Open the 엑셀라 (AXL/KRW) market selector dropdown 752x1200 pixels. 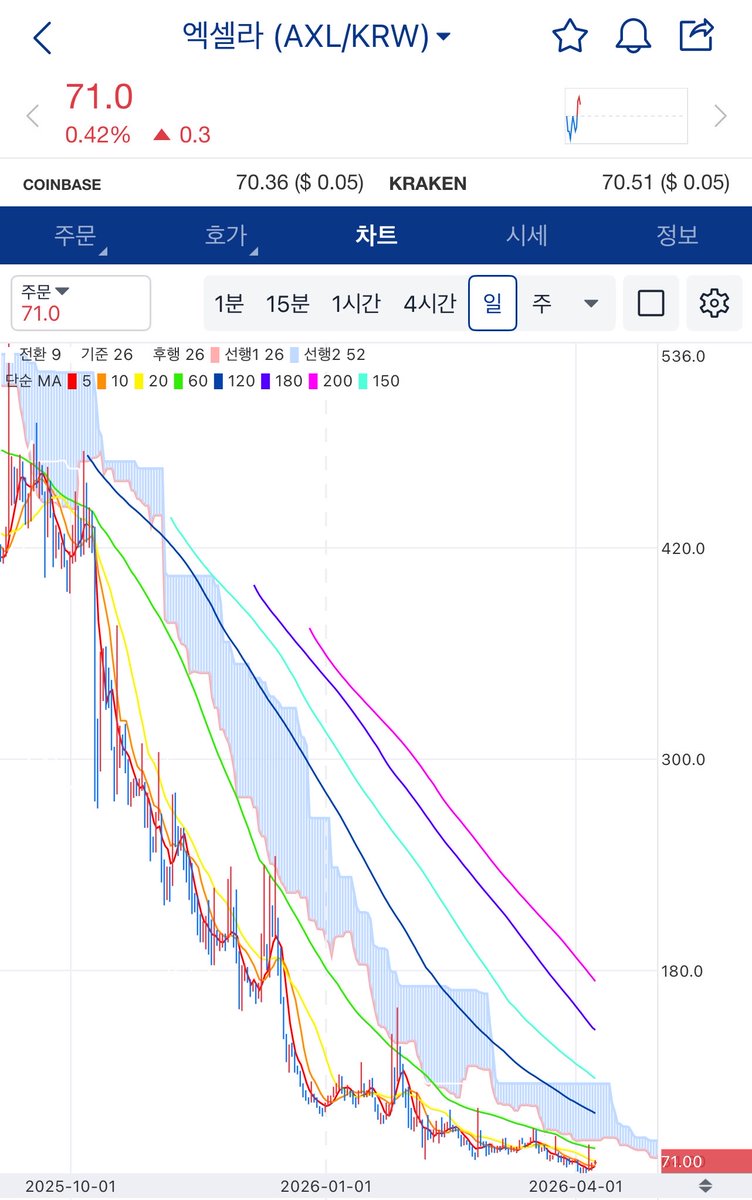[316, 37]
